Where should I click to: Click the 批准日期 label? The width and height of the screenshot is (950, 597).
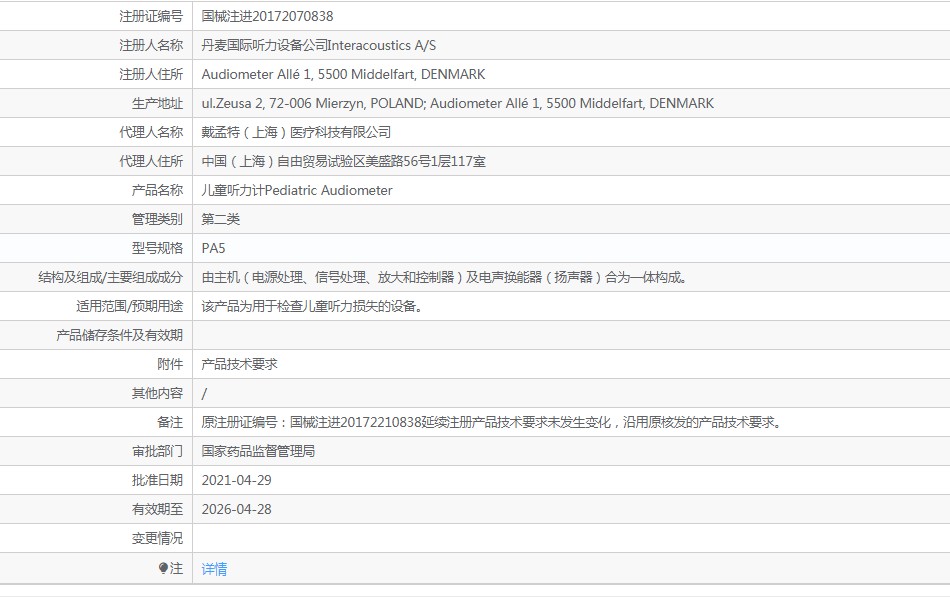click(158, 481)
